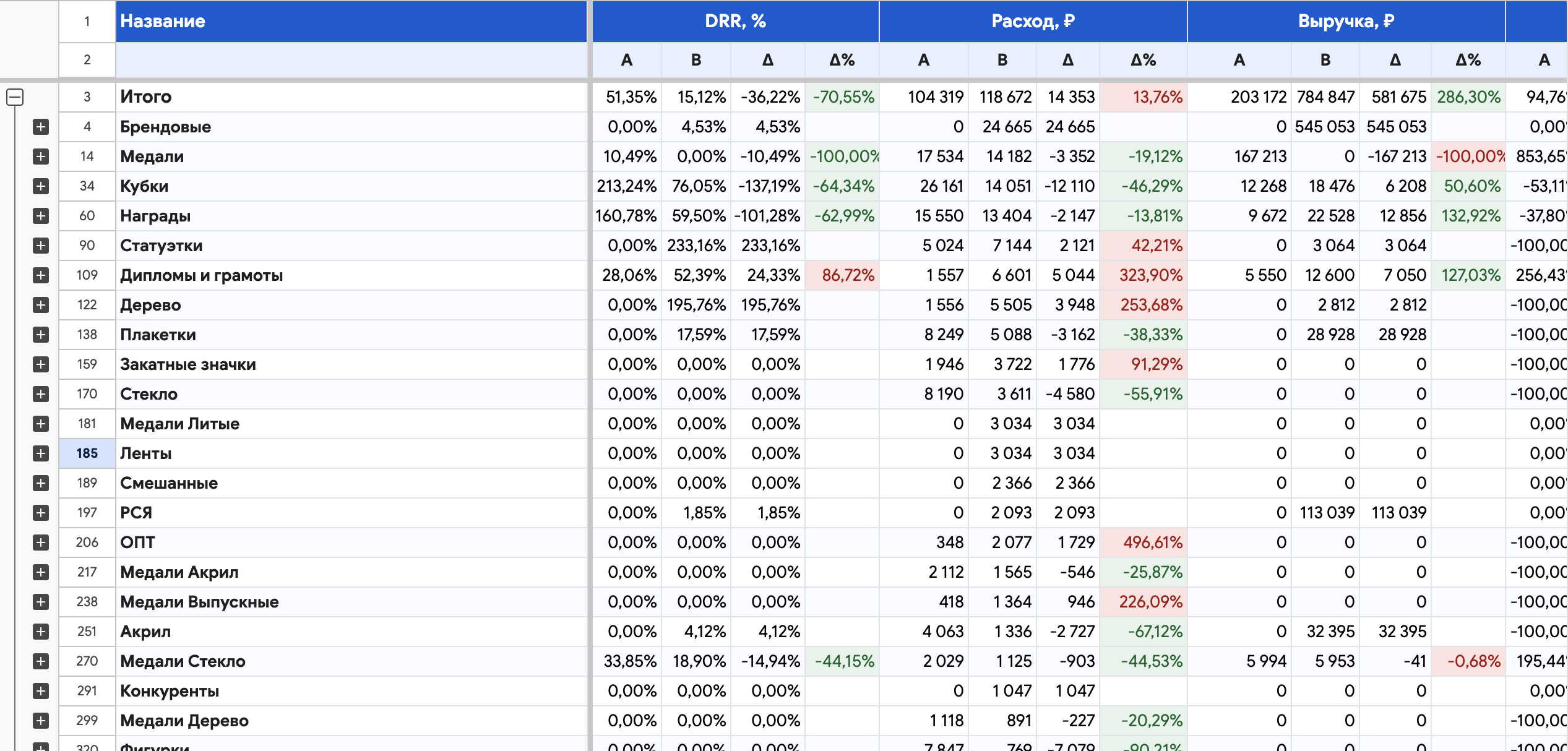Click the 13,76% expense change cell

(1144, 97)
